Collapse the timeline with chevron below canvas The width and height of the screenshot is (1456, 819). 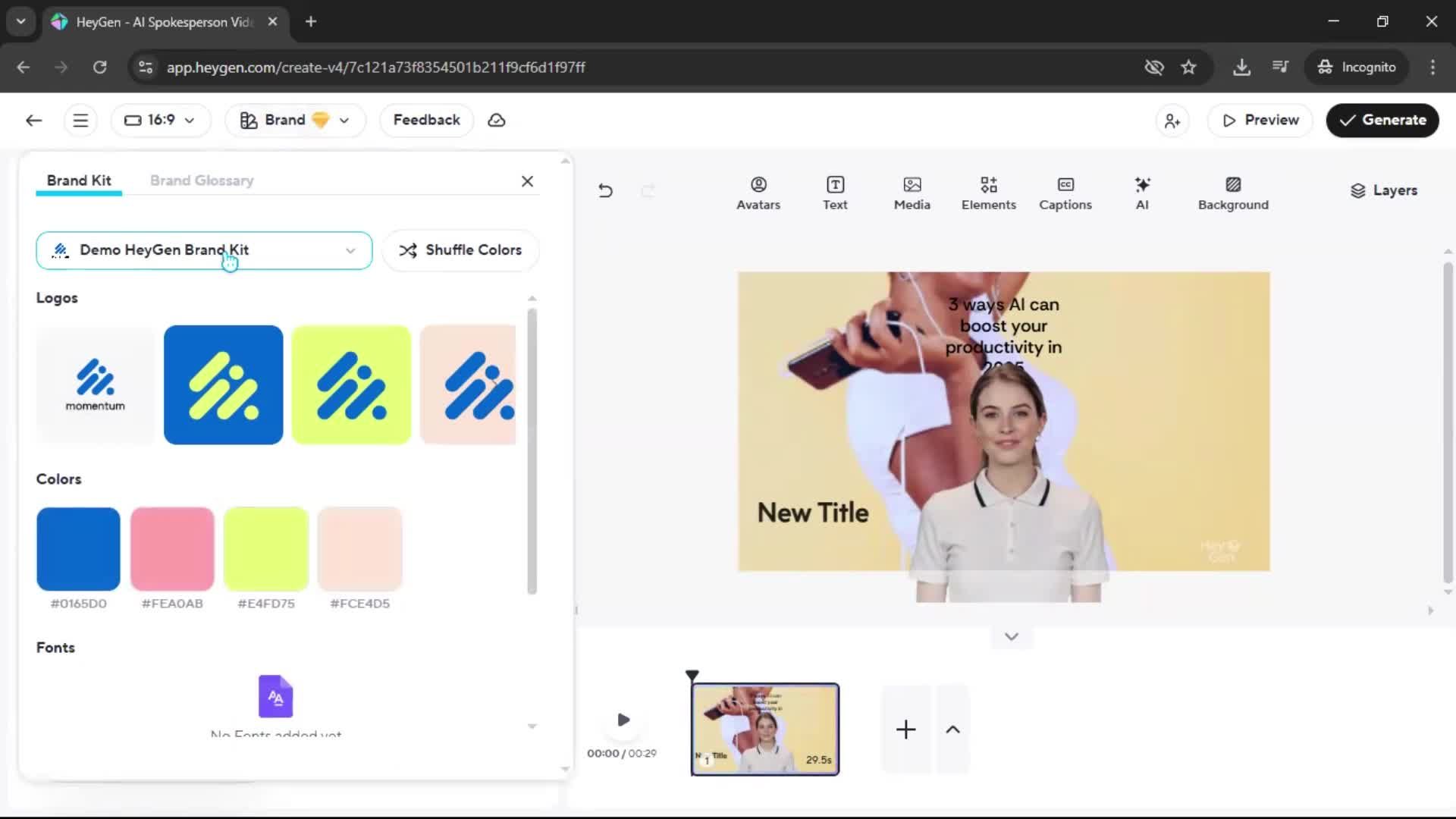point(1011,636)
